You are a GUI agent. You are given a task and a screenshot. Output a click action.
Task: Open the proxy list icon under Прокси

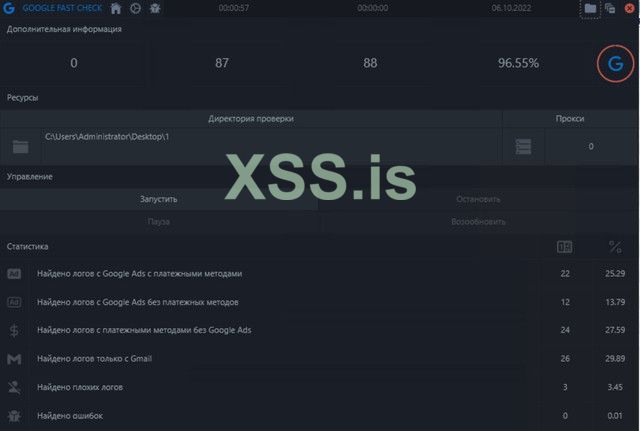tap(523, 147)
